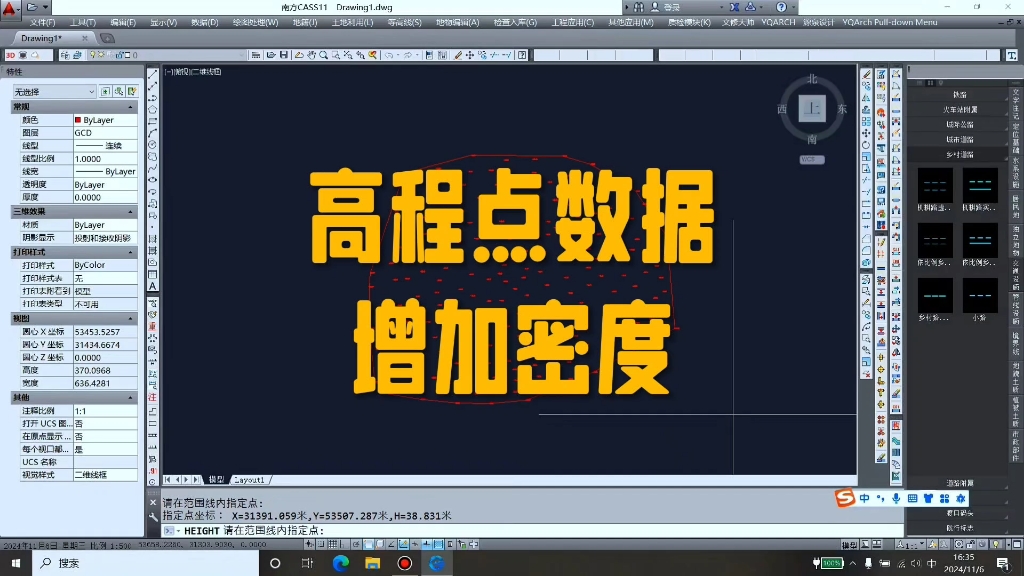Toggle grid display on the status bar

click(332, 545)
